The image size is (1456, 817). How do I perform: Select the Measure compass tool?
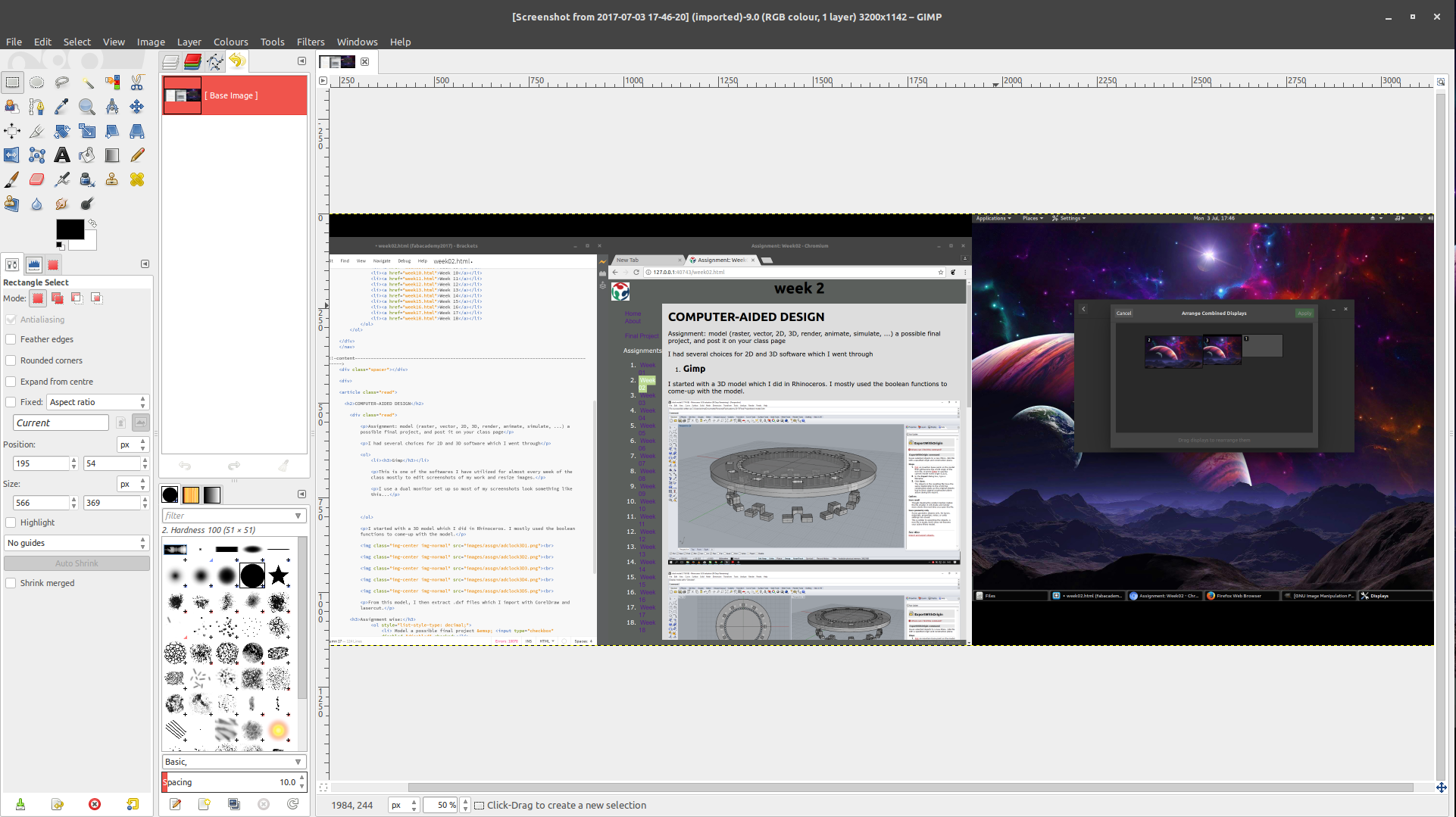(x=112, y=107)
